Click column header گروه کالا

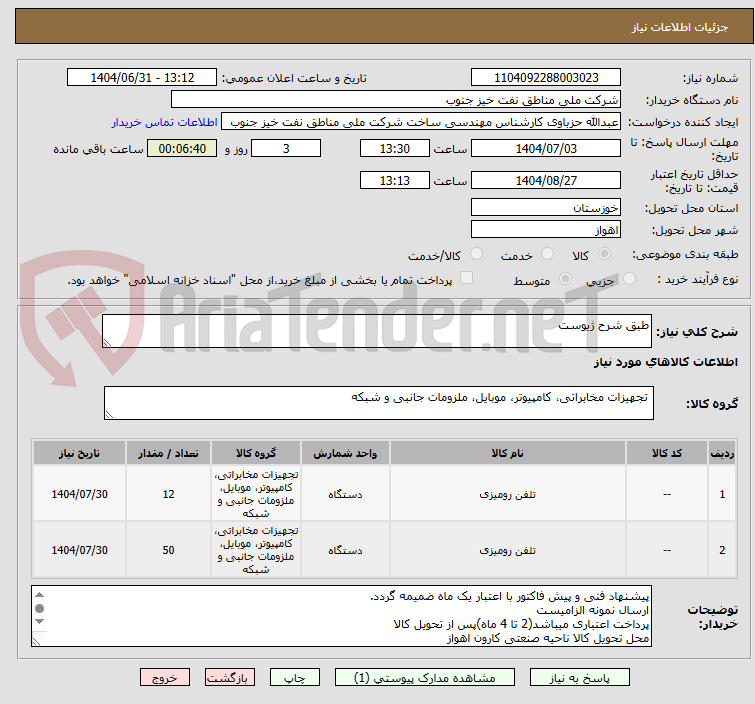[x=256, y=453]
